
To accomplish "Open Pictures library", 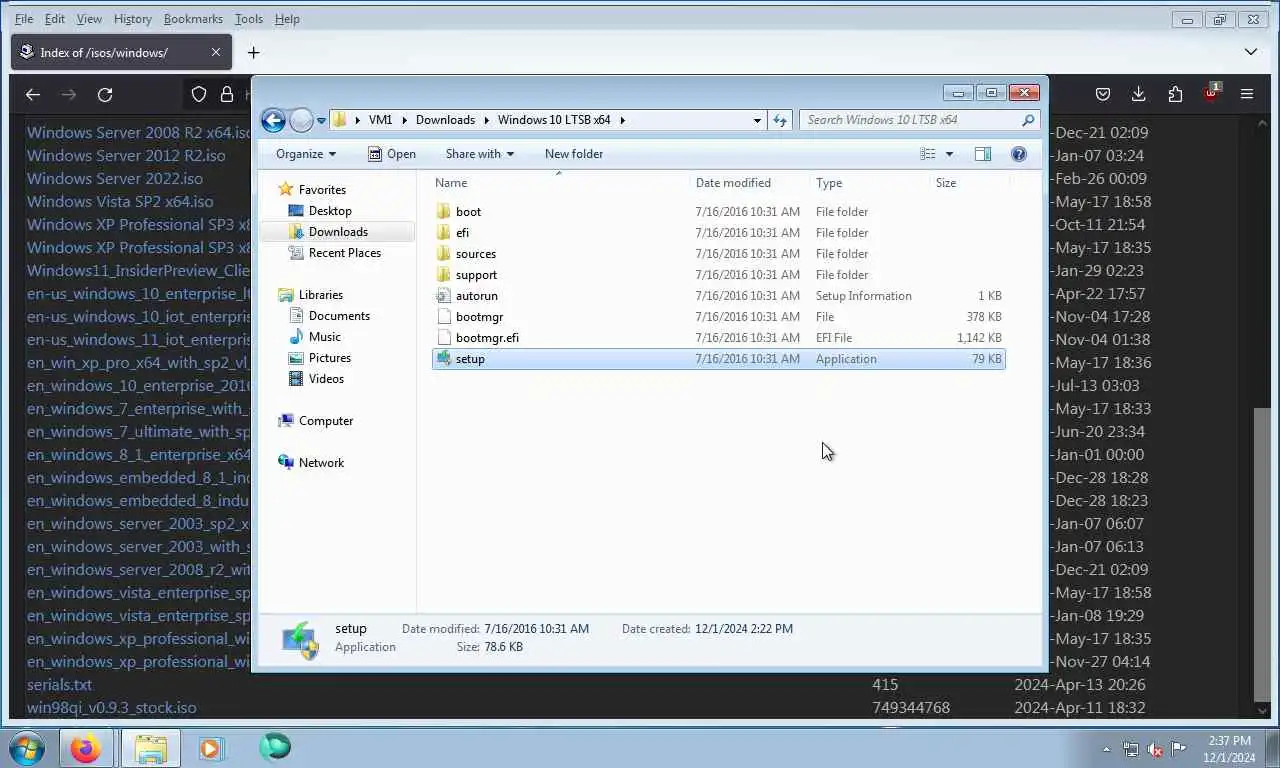I will [329, 358].
